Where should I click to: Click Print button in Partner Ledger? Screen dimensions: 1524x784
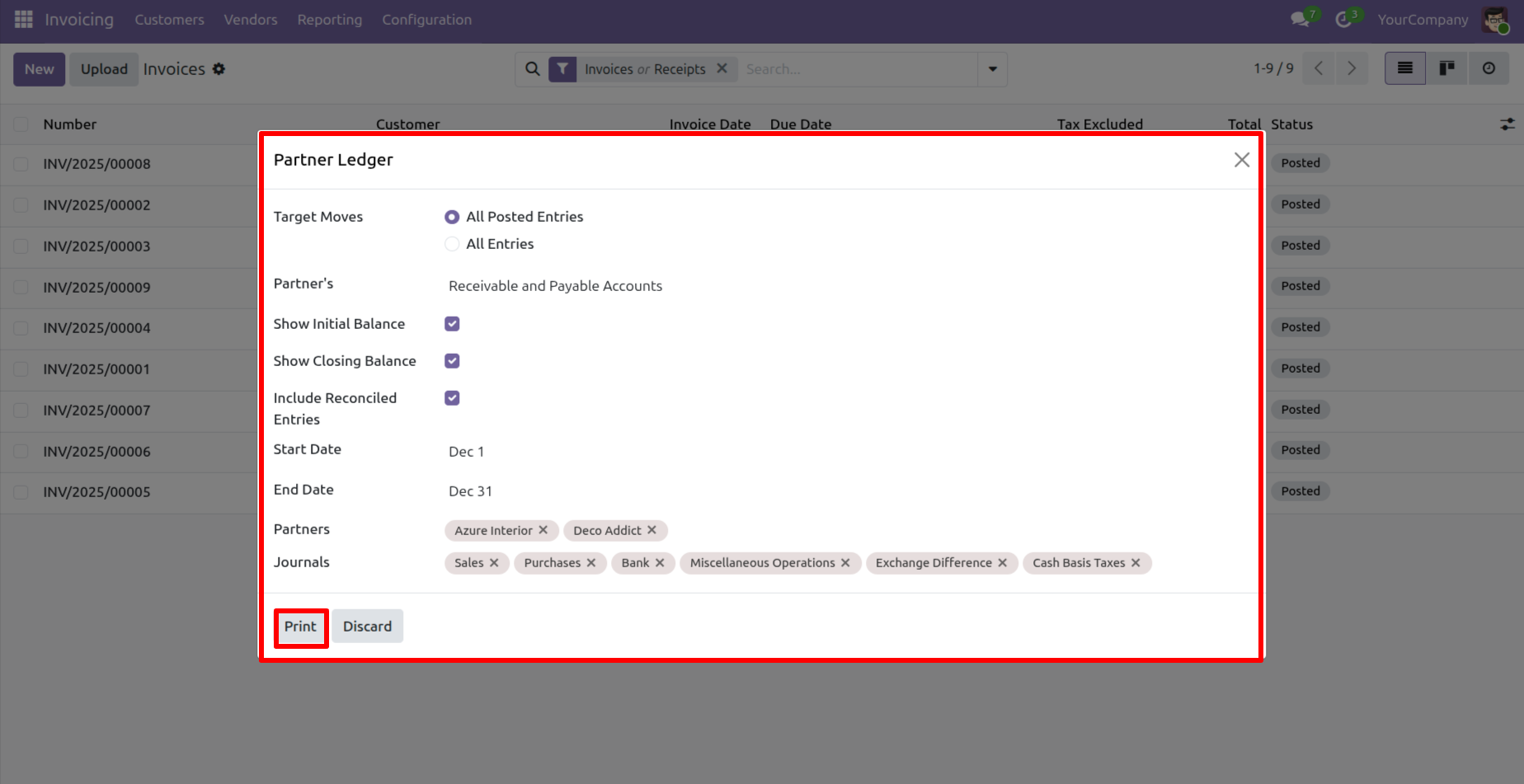pos(300,627)
